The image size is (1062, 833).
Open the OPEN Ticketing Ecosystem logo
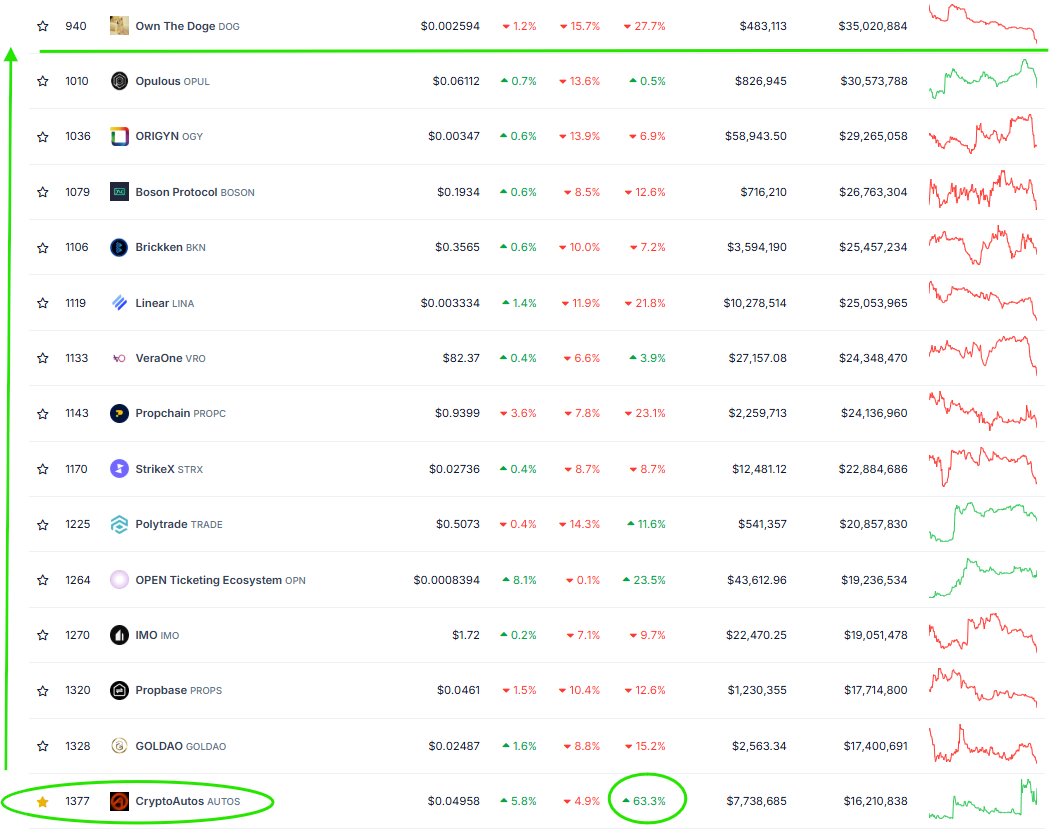119,580
